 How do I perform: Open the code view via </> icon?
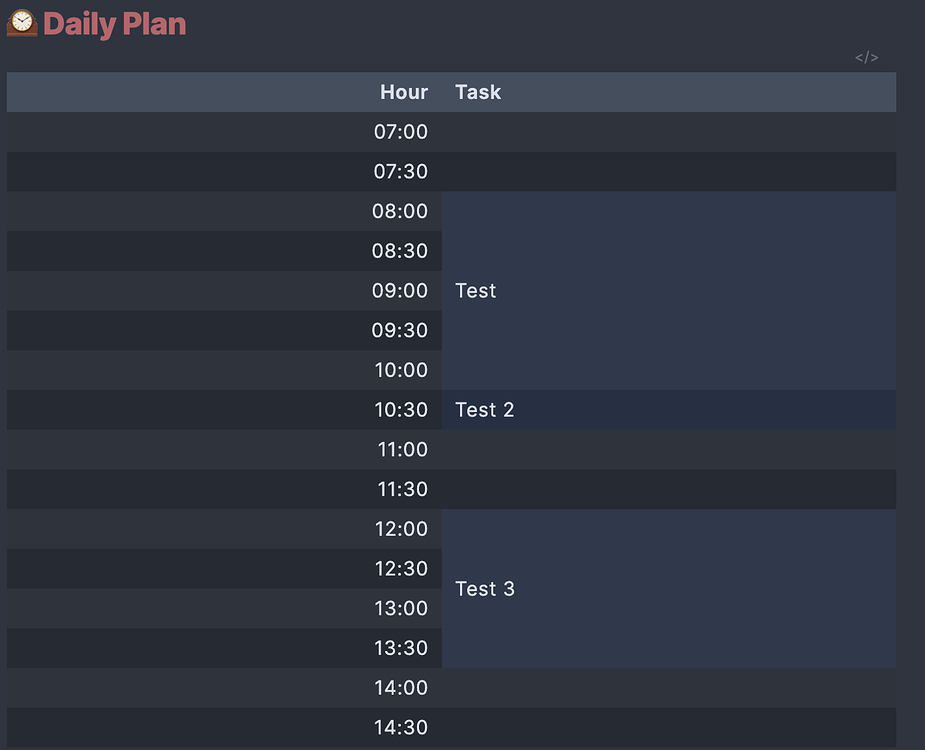click(866, 57)
